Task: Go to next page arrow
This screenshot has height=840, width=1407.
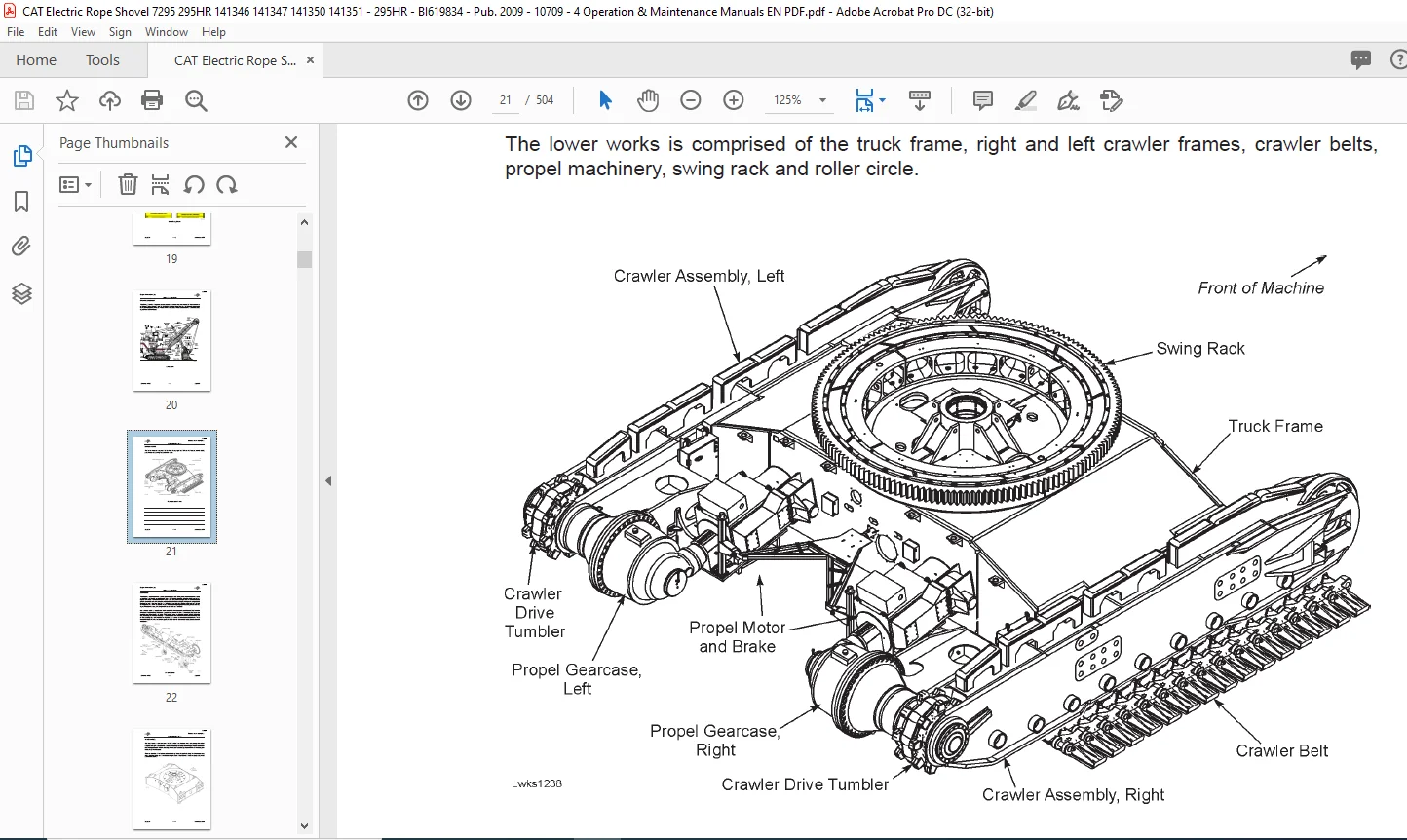Action: [461, 100]
